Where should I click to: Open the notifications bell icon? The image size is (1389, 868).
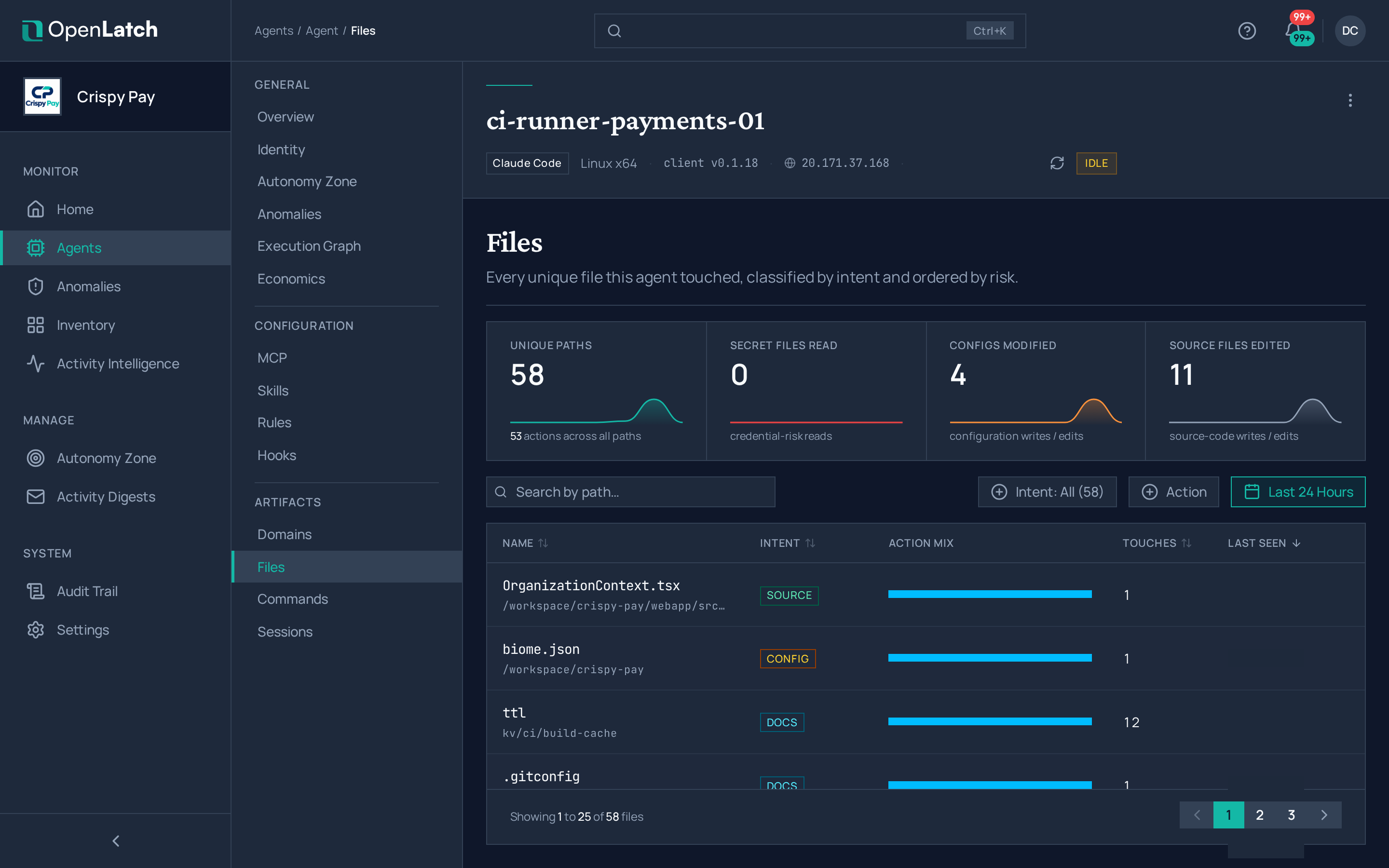(x=1293, y=30)
